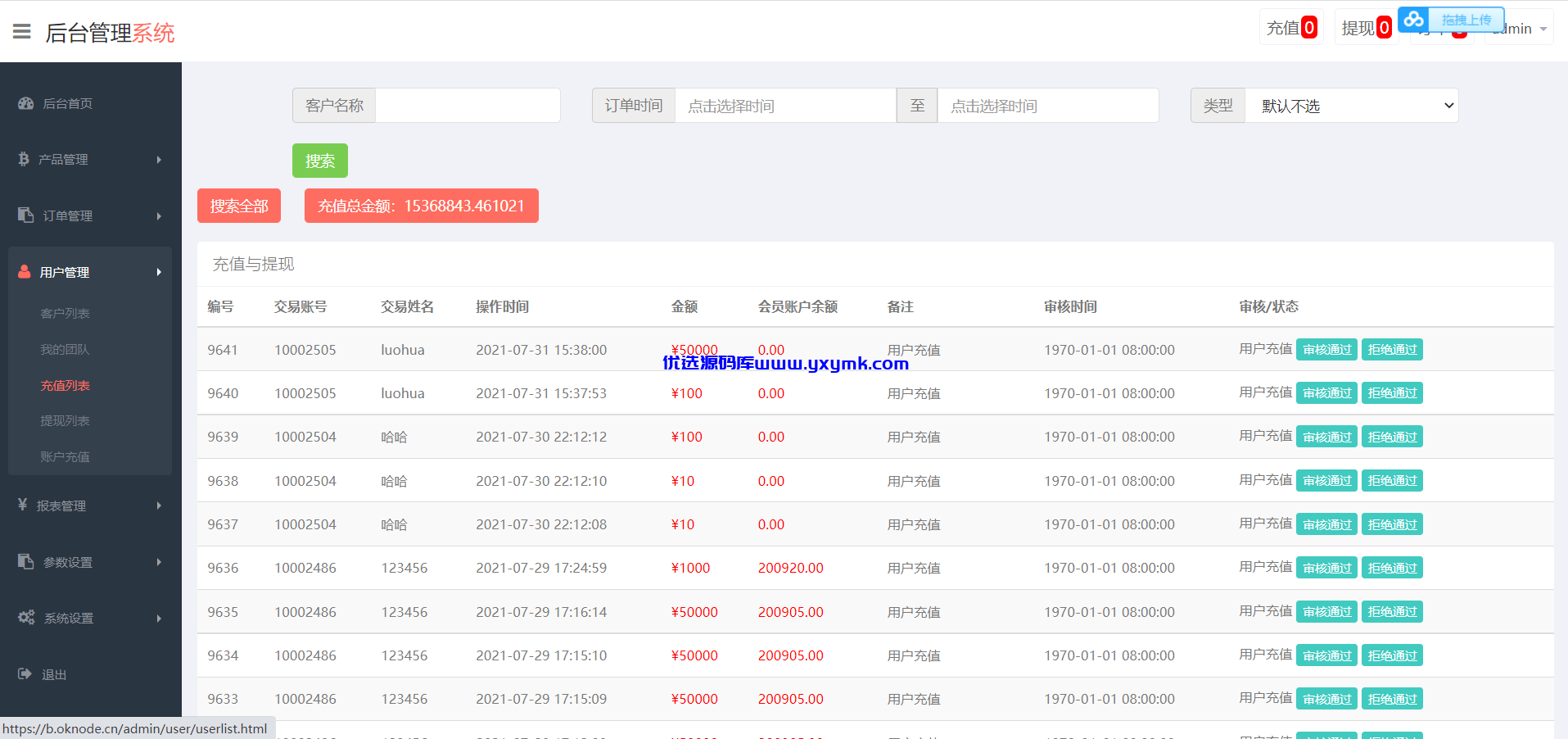Screen dimensions: 1568x739
Task: Toggle the hamburger menu icon
Action: pyautogui.click(x=22, y=32)
